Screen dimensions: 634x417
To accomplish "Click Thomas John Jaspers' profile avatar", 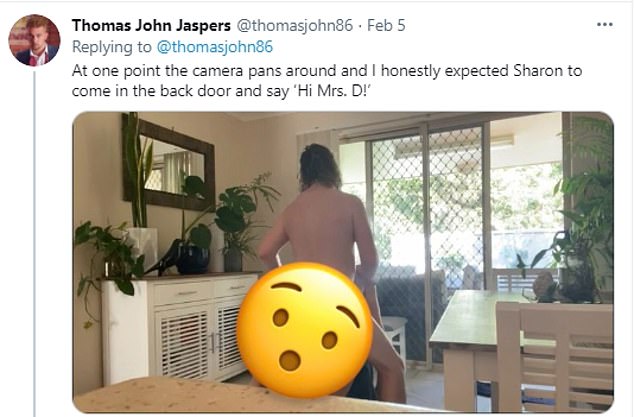I will click(x=34, y=40).
